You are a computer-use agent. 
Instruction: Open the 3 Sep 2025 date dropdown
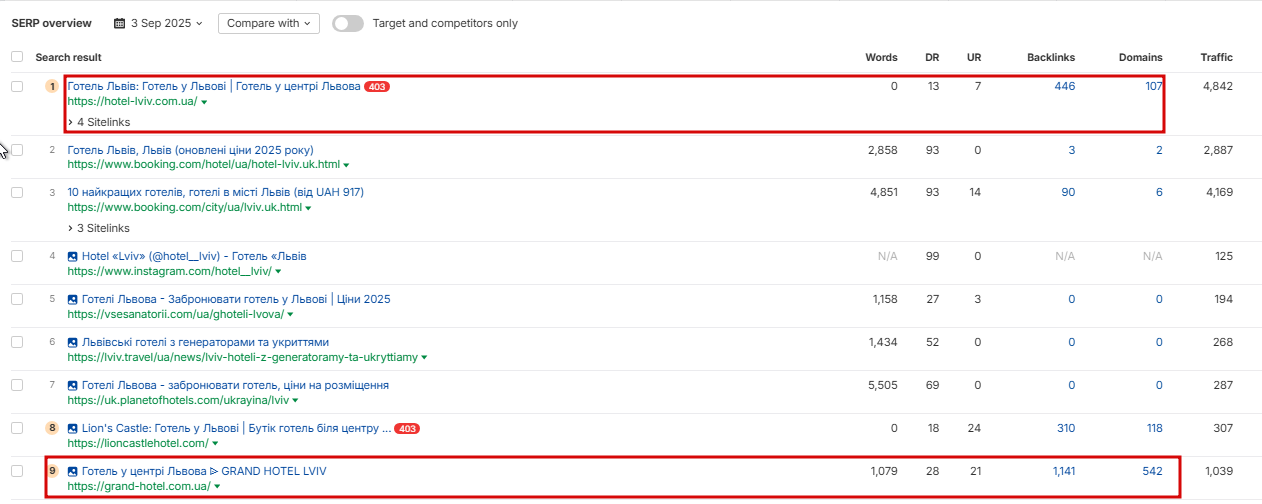pos(158,23)
